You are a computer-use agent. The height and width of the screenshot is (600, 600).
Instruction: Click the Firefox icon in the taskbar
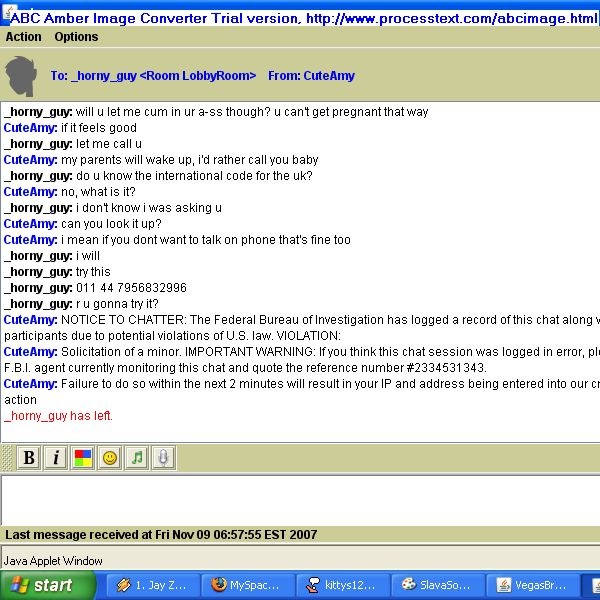pos(218,585)
